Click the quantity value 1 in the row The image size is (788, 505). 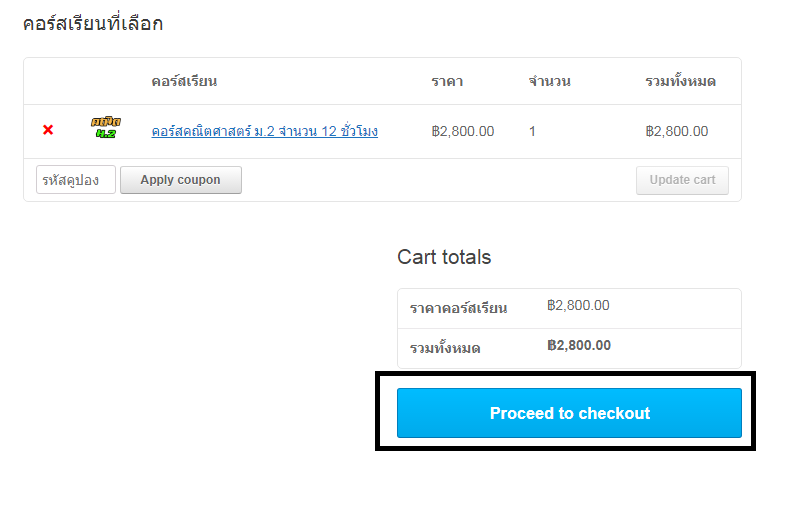coord(532,132)
